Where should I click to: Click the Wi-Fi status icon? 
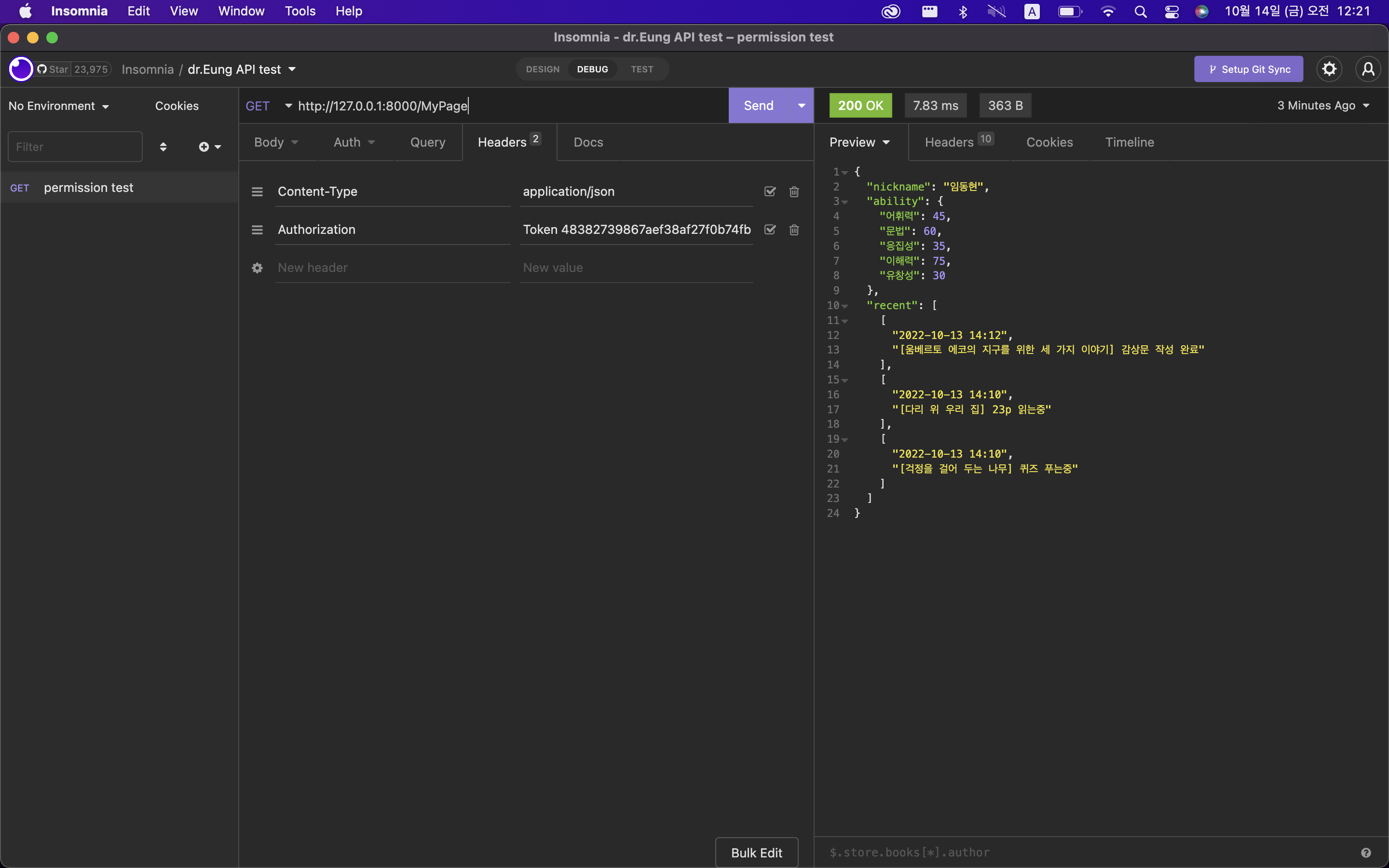click(1108, 12)
